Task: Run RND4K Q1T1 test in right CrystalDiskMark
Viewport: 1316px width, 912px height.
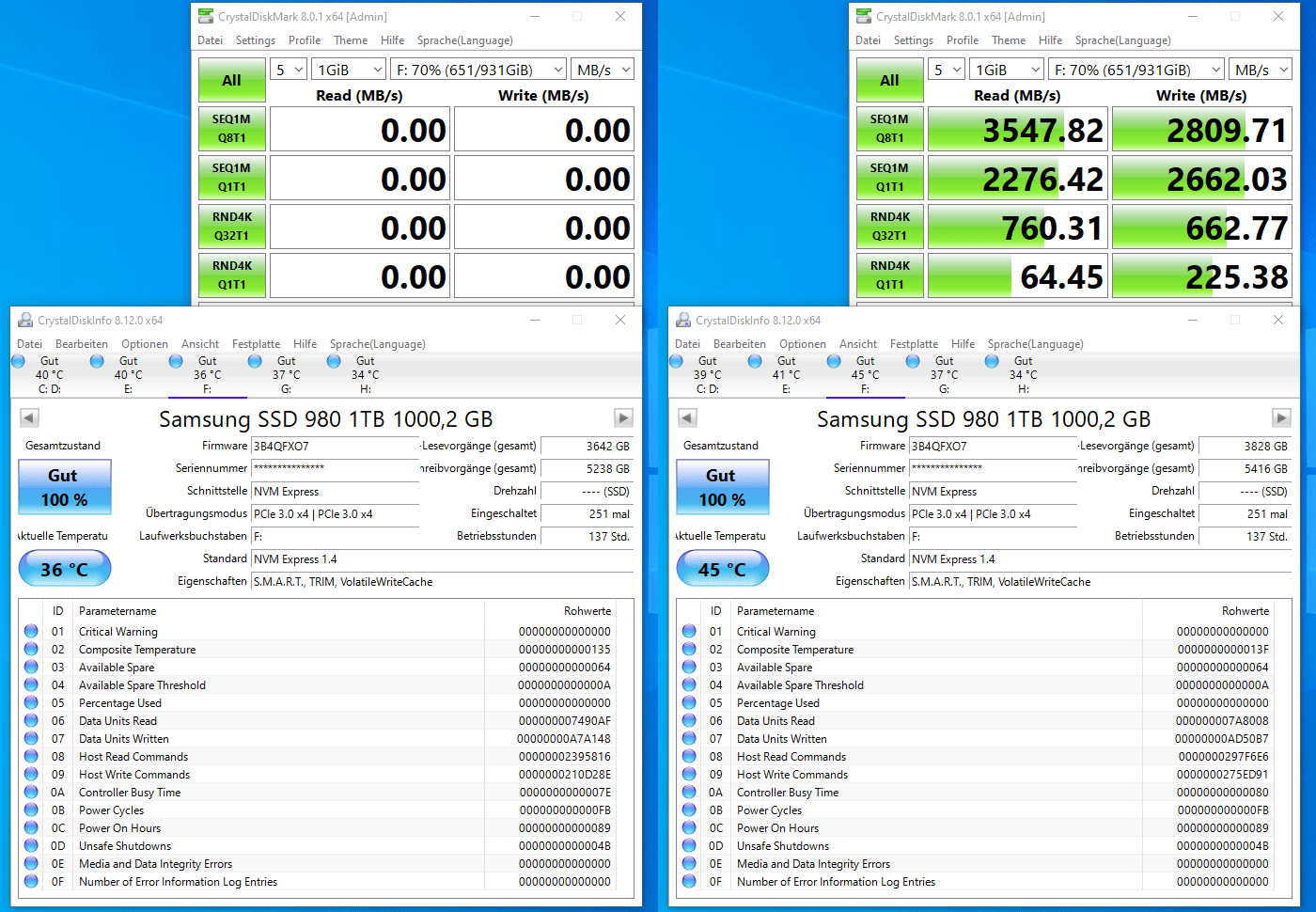Action: [890, 275]
